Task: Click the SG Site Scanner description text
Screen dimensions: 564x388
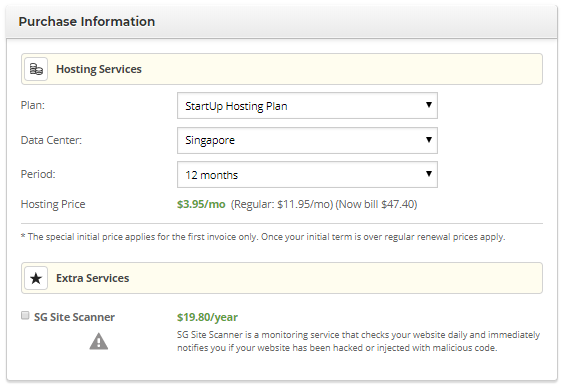Action: click(x=358, y=341)
